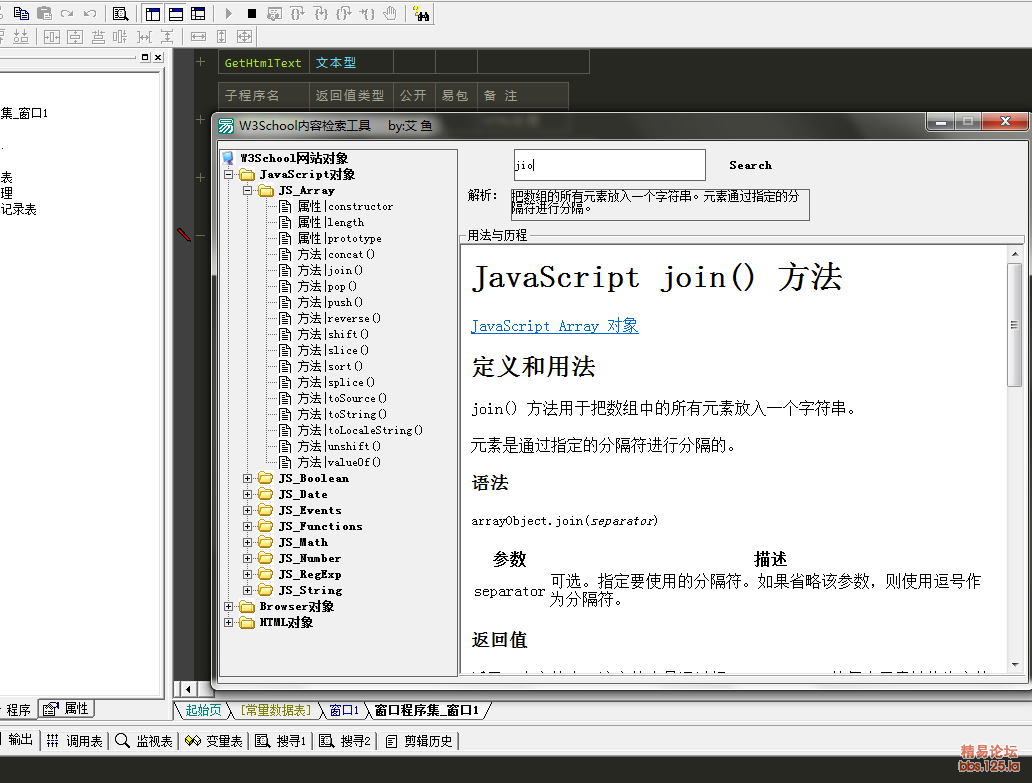
Task: Click the vertical spacing distribution icon
Action: tap(167, 37)
